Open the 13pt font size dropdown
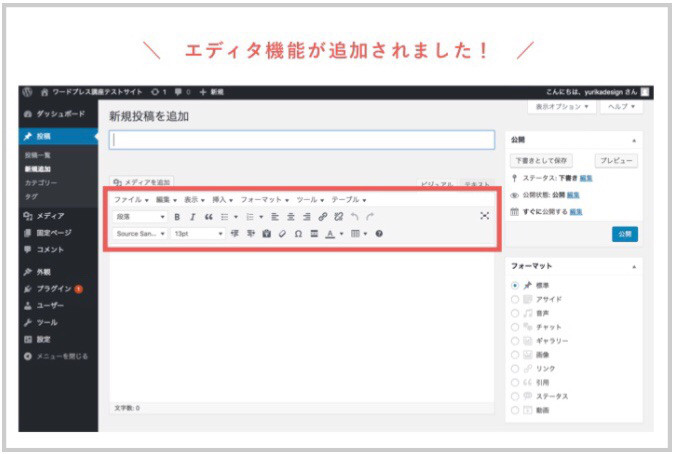 pyautogui.click(x=198, y=234)
